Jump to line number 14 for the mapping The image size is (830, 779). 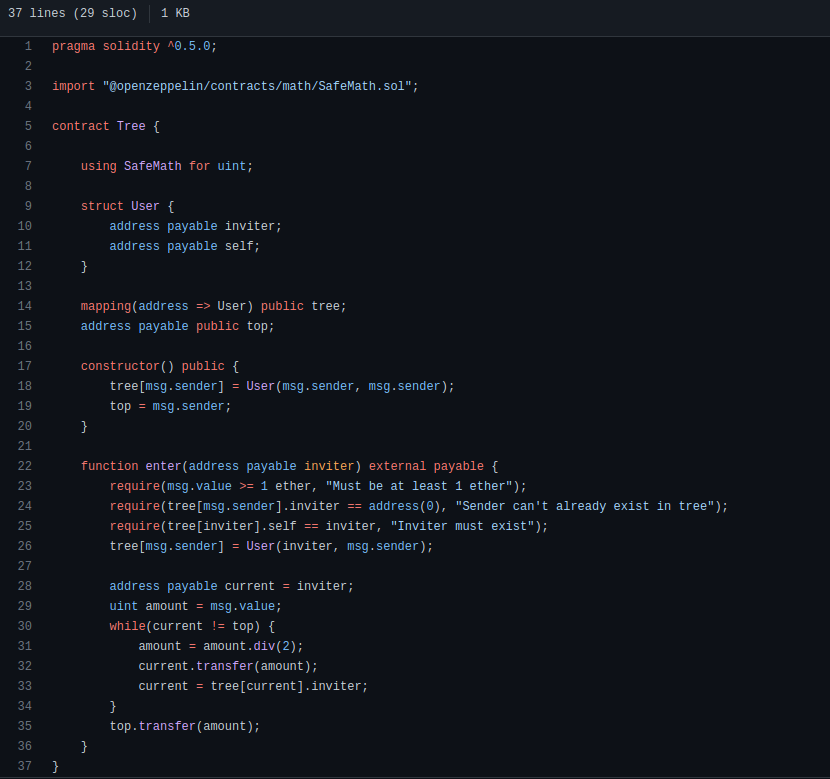25,306
